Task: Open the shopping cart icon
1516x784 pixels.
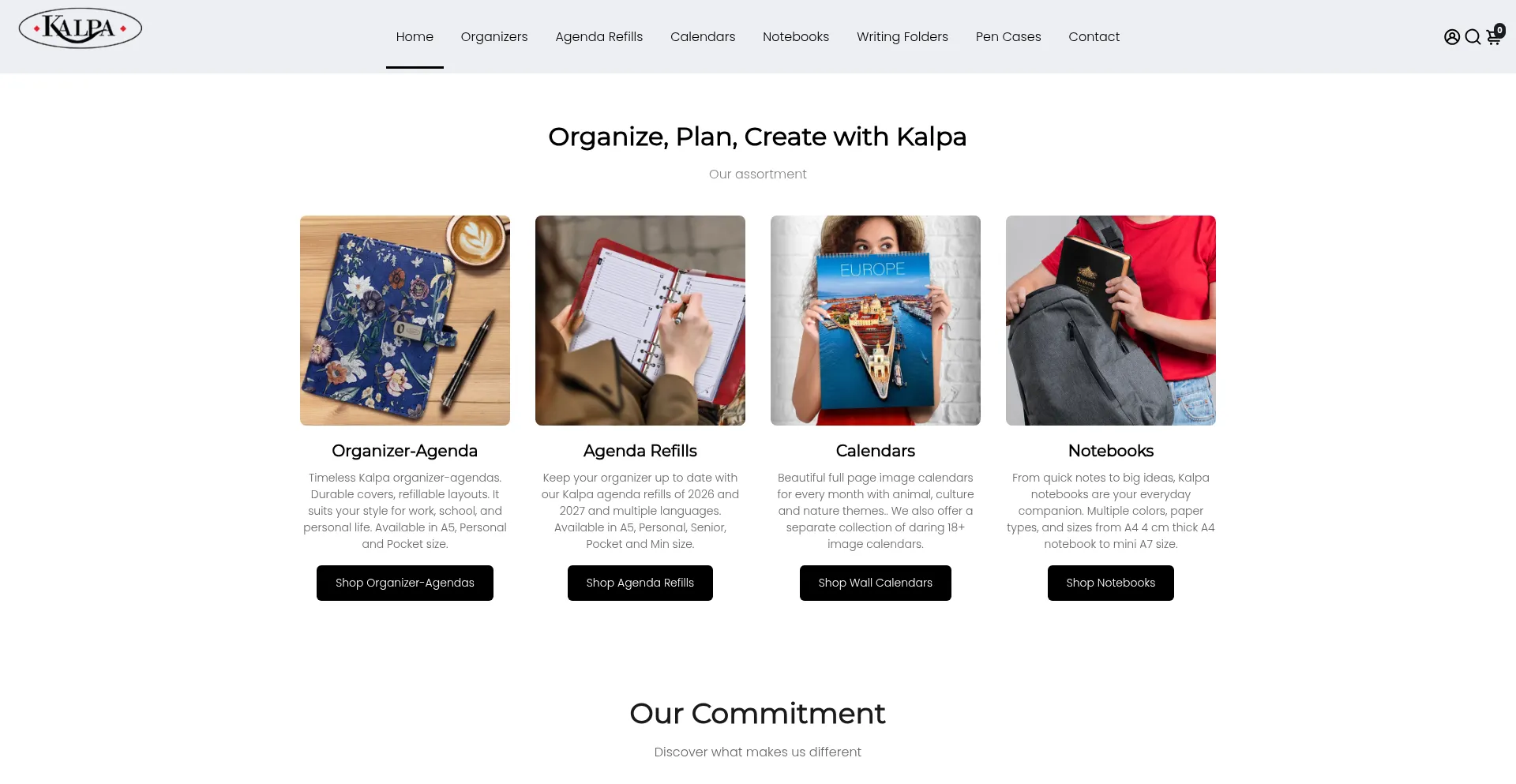Action: [x=1493, y=37]
